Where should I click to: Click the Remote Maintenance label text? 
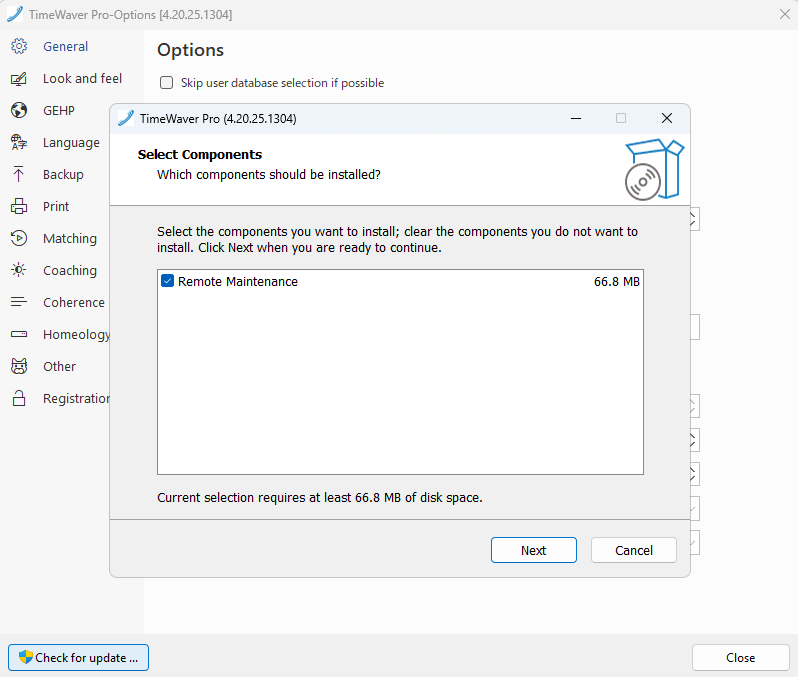tap(238, 281)
